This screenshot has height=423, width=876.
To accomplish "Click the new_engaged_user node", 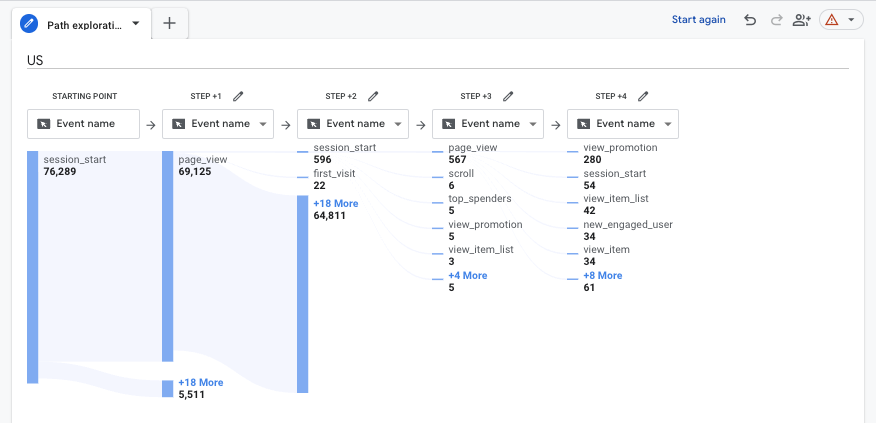I will 628,230.
